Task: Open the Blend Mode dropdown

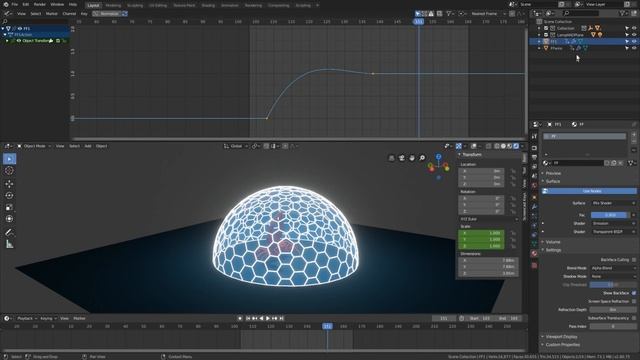Action: (x=613, y=268)
